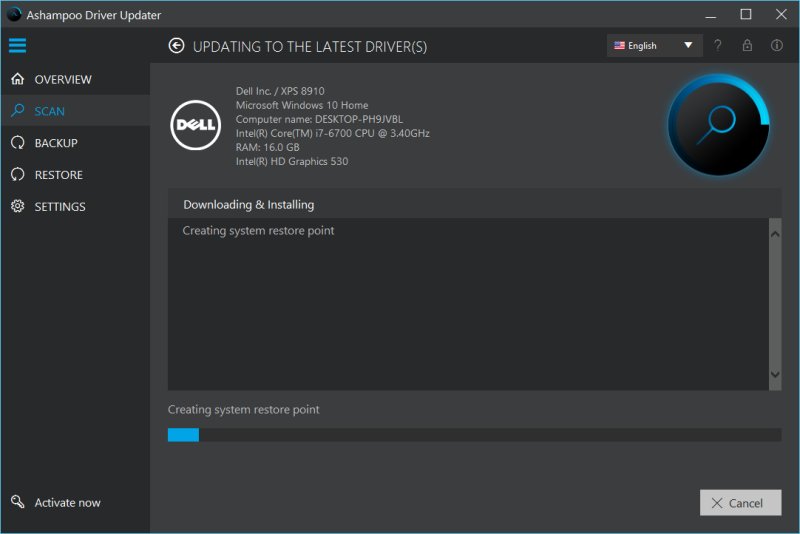Click the Microsoft Windows 10 Home line
The image size is (800, 534).
302,105
